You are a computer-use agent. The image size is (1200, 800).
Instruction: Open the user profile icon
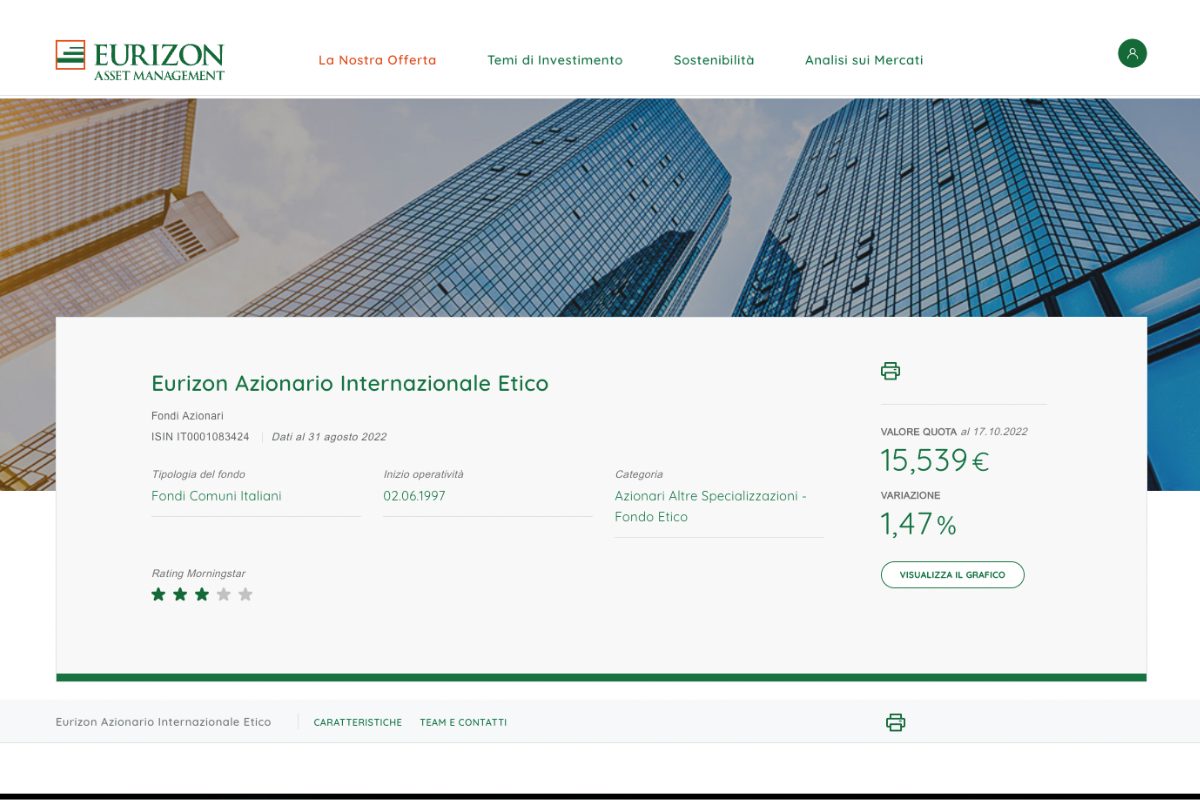coord(1132,53)
